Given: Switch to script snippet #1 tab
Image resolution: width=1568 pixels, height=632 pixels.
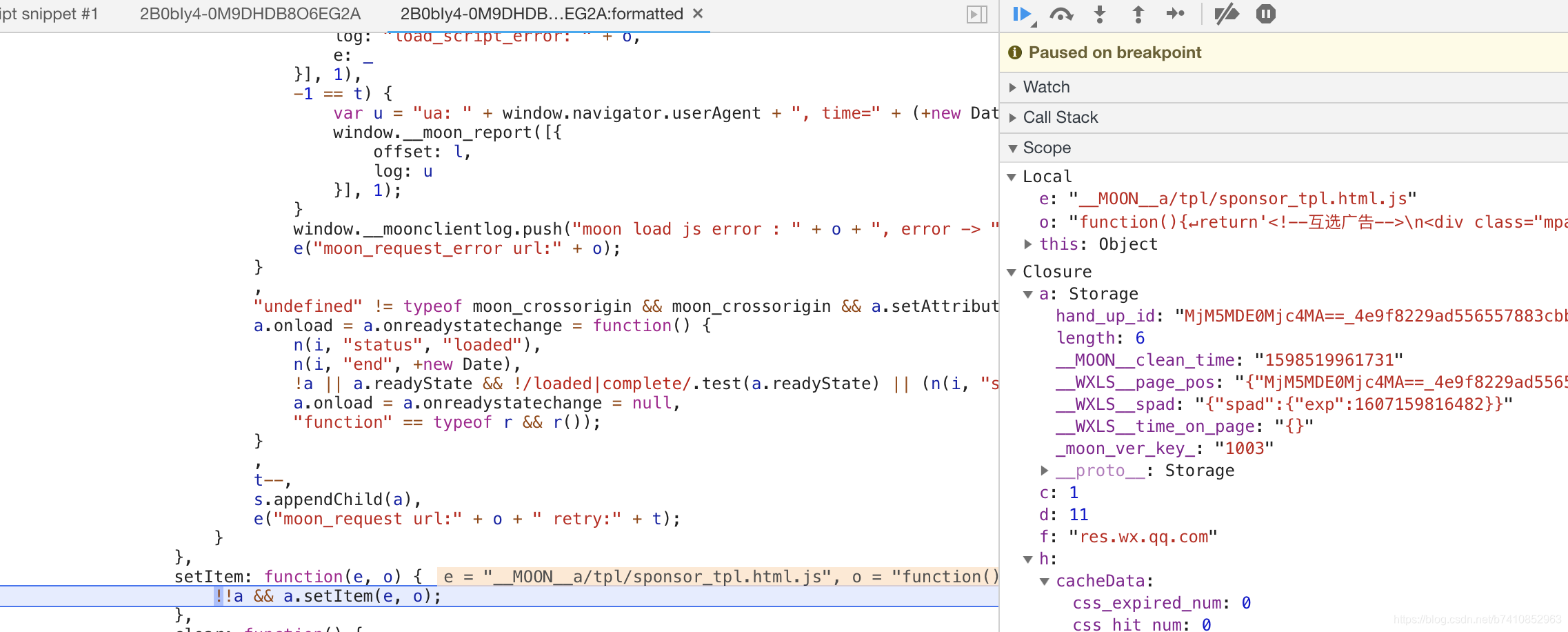Looking at the screenshot, I should point(50,14).
